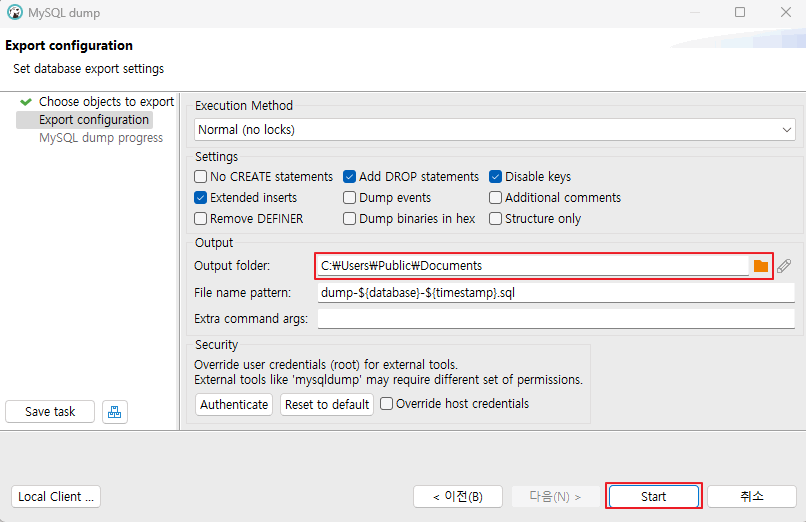Viewport: 806px width, 522px height.
Task: Click the green checkmark beside Choose objects
Action: tap(26, 102)
